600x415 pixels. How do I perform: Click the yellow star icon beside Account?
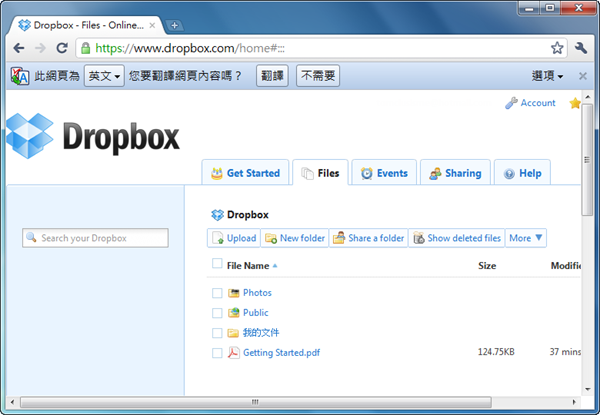[575, 103]
